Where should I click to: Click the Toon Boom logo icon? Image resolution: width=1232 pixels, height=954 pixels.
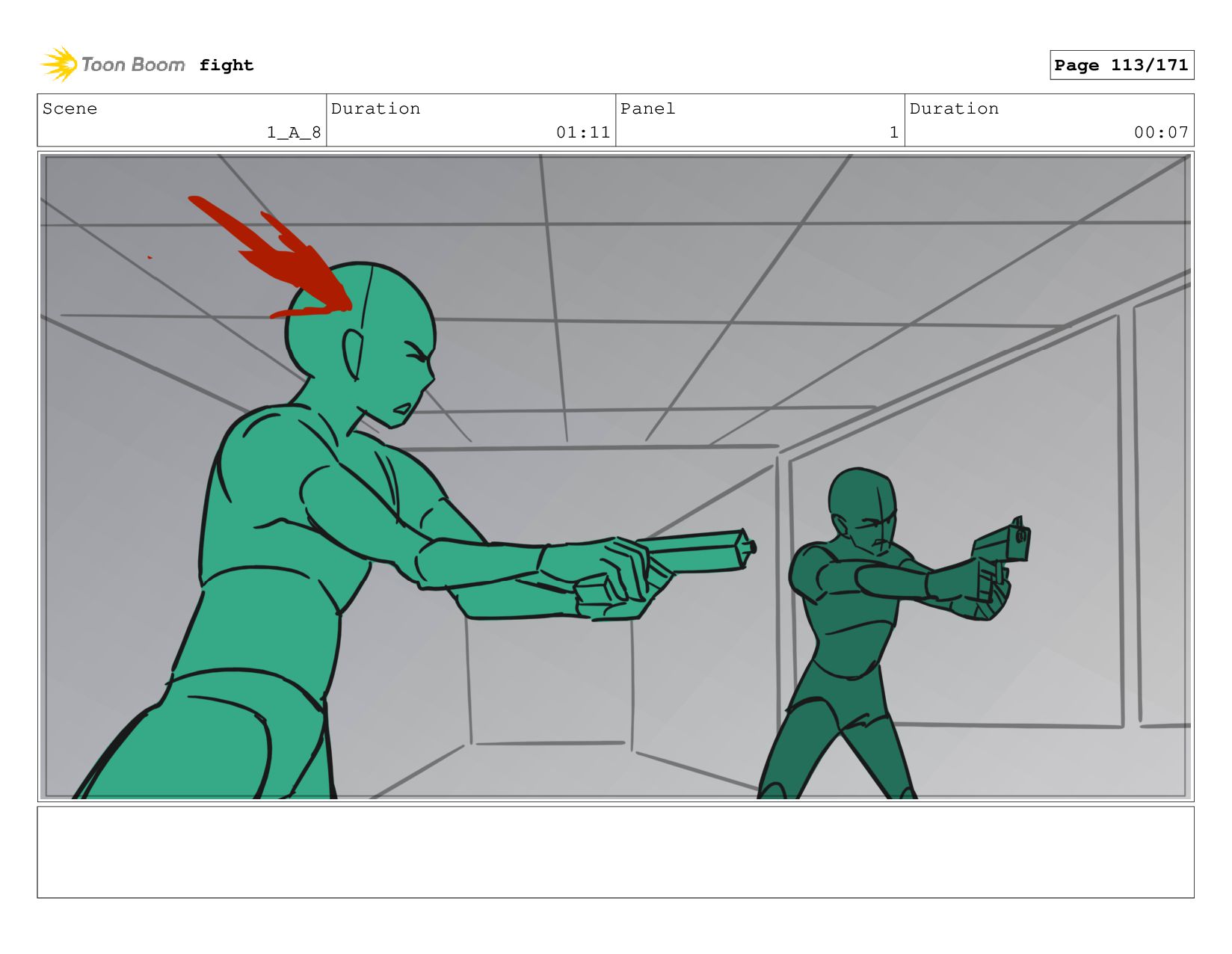point(59,64)
